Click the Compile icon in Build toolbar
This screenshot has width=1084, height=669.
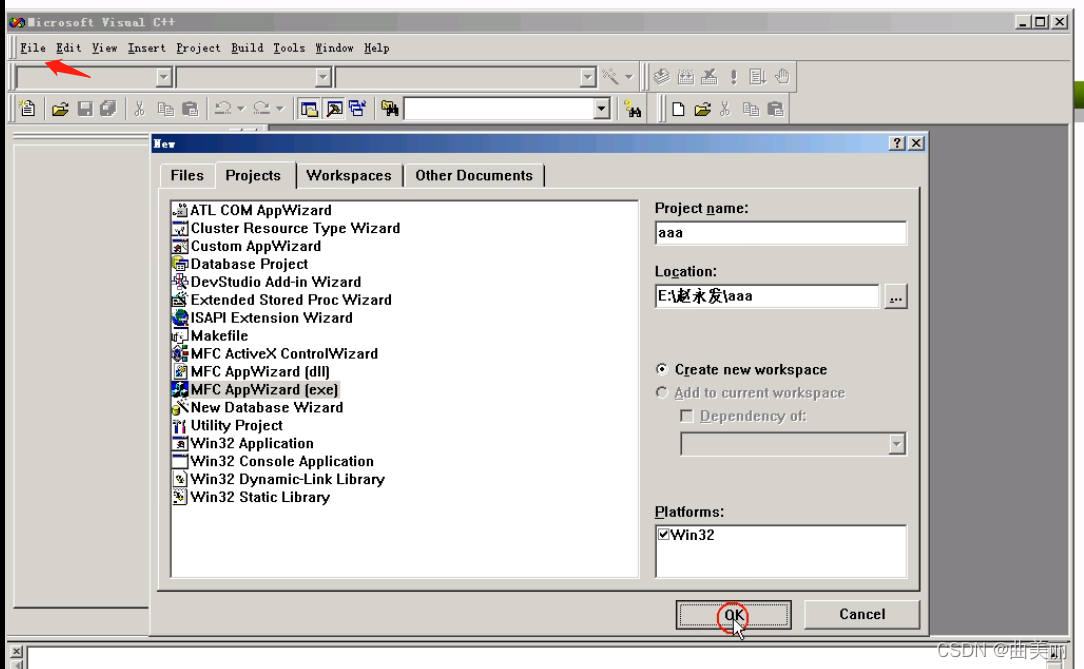pyautogui.click(x=662, y=77)
